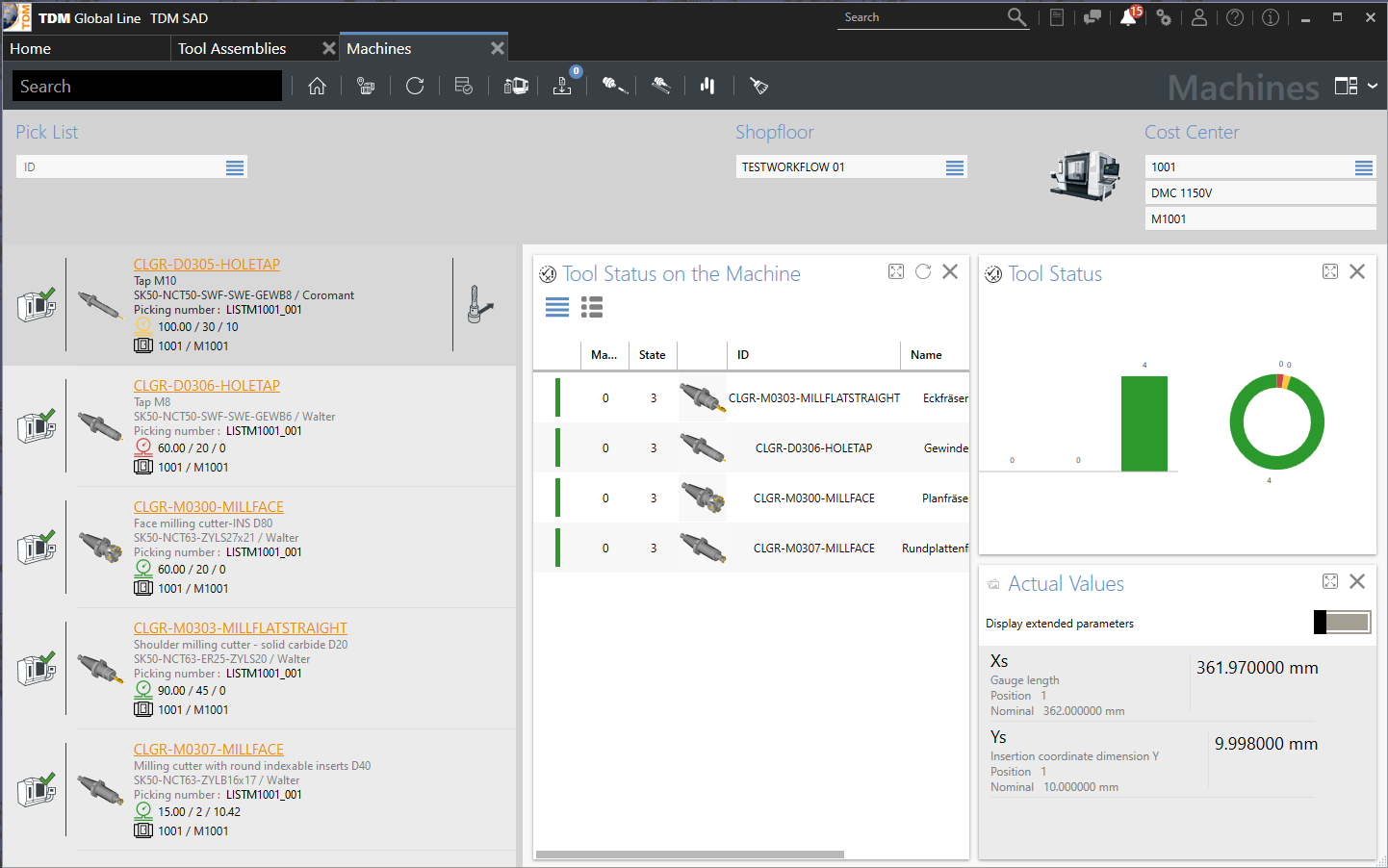Toggle Display extended parameters switch

pos(1342,623)
